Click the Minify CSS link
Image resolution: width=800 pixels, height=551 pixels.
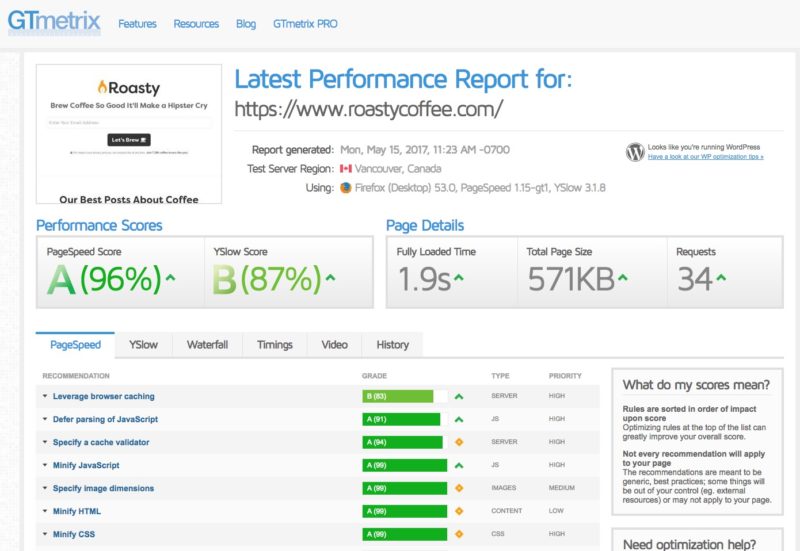[x=74, y=534]
